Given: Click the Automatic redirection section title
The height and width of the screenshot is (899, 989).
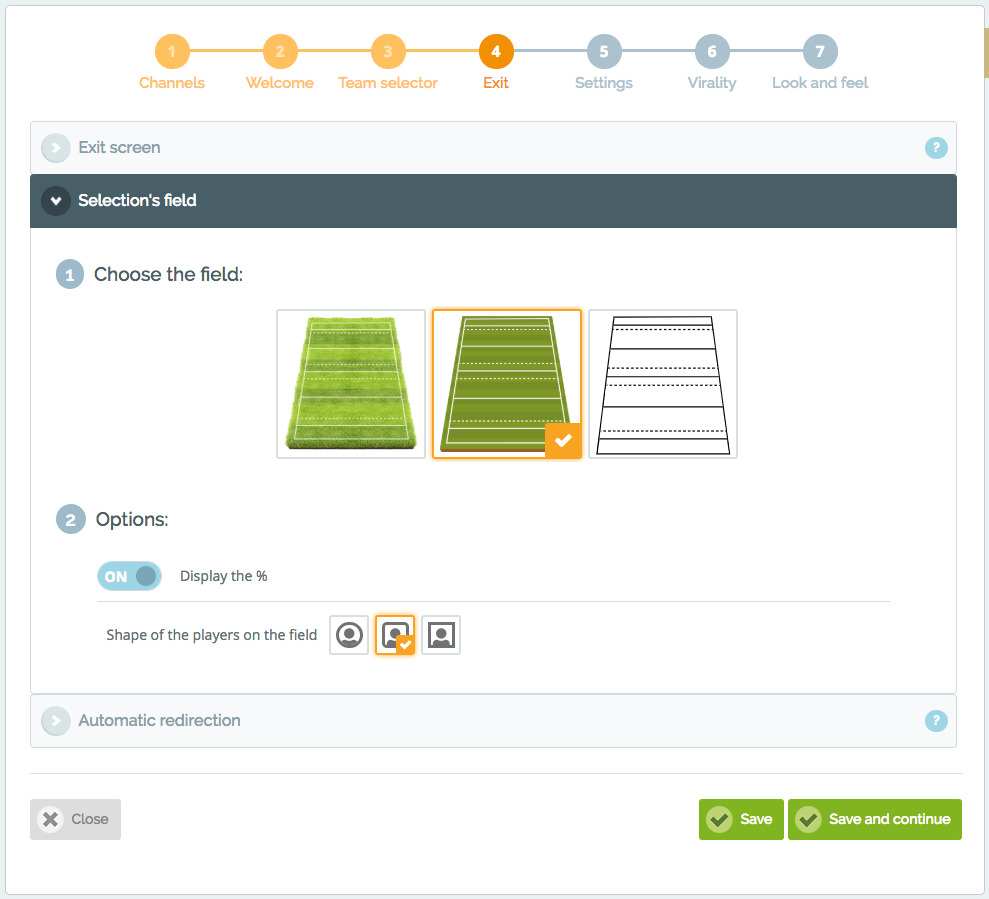Looking at the screenshot, I should (160, 720).
